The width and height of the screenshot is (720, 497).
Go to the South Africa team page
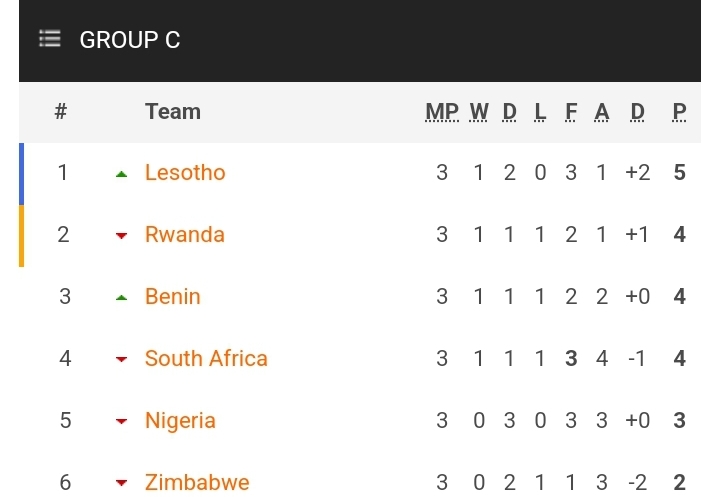[206, 359]
